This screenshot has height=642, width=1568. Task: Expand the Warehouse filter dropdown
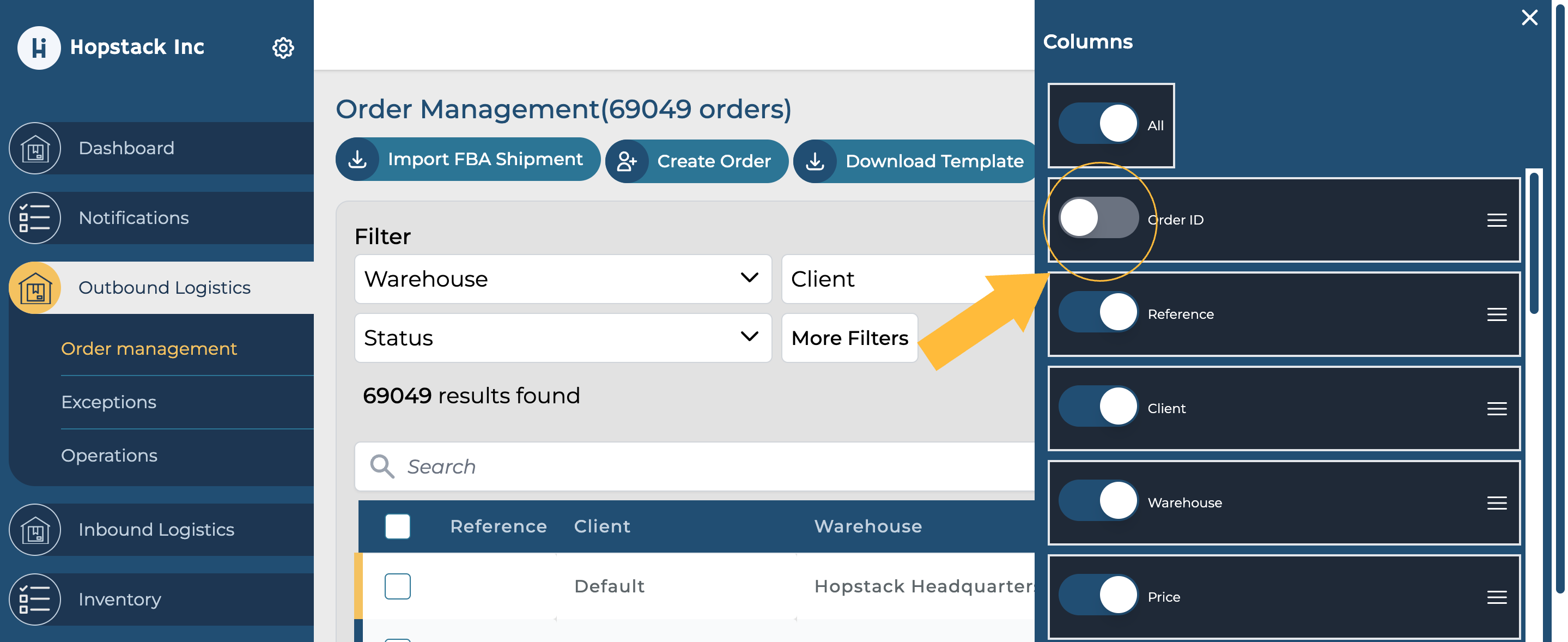pyautogui.click(x=562, y=279)
